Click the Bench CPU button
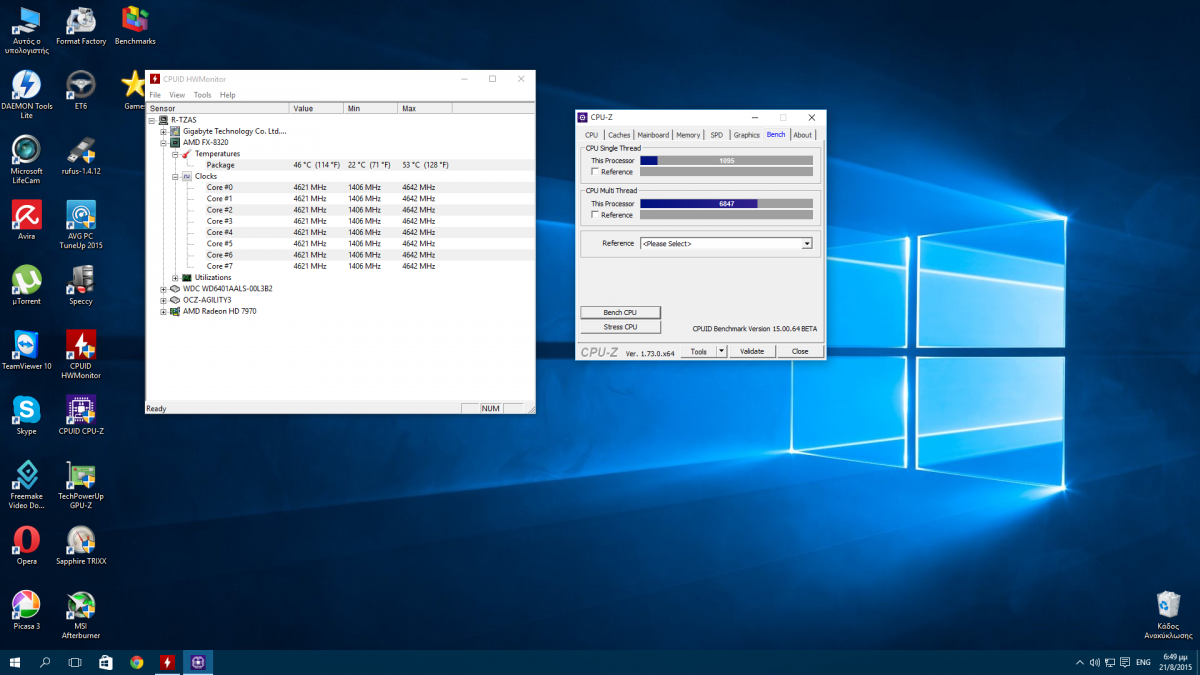Viewport: 1200px width, 675px height. tap(620, 313)
